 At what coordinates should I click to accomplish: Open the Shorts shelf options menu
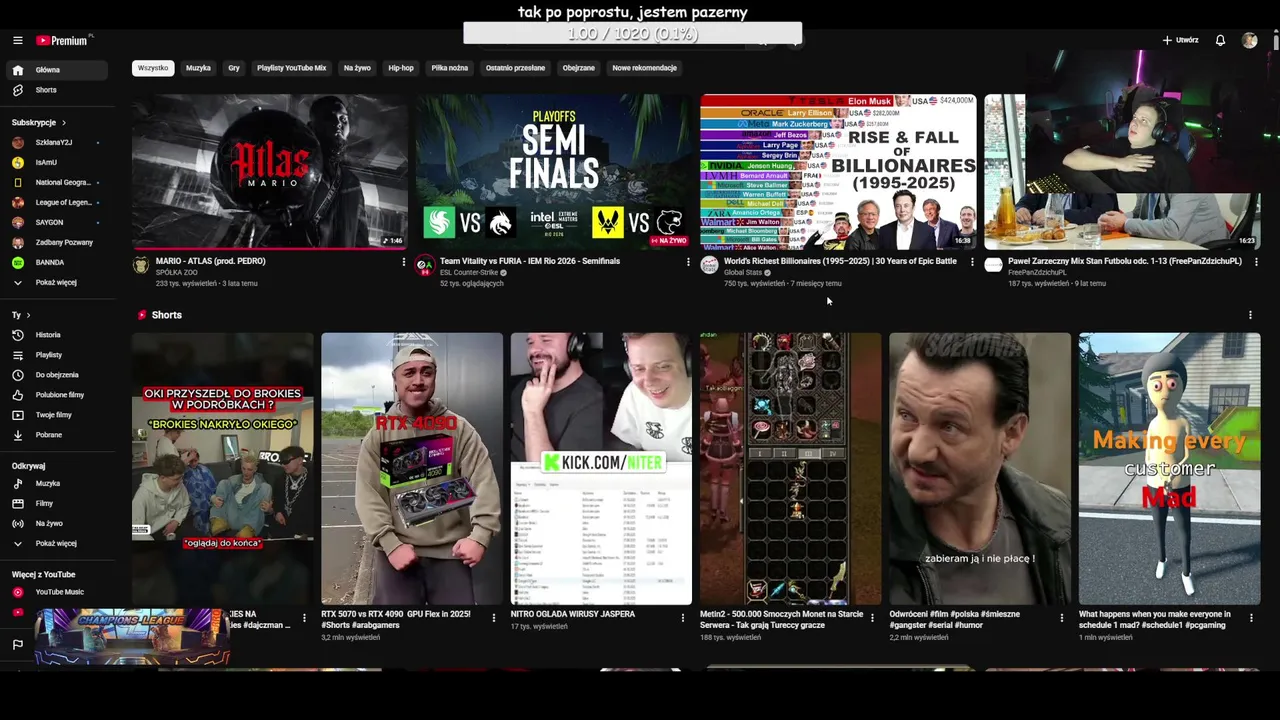[1250, 315]
